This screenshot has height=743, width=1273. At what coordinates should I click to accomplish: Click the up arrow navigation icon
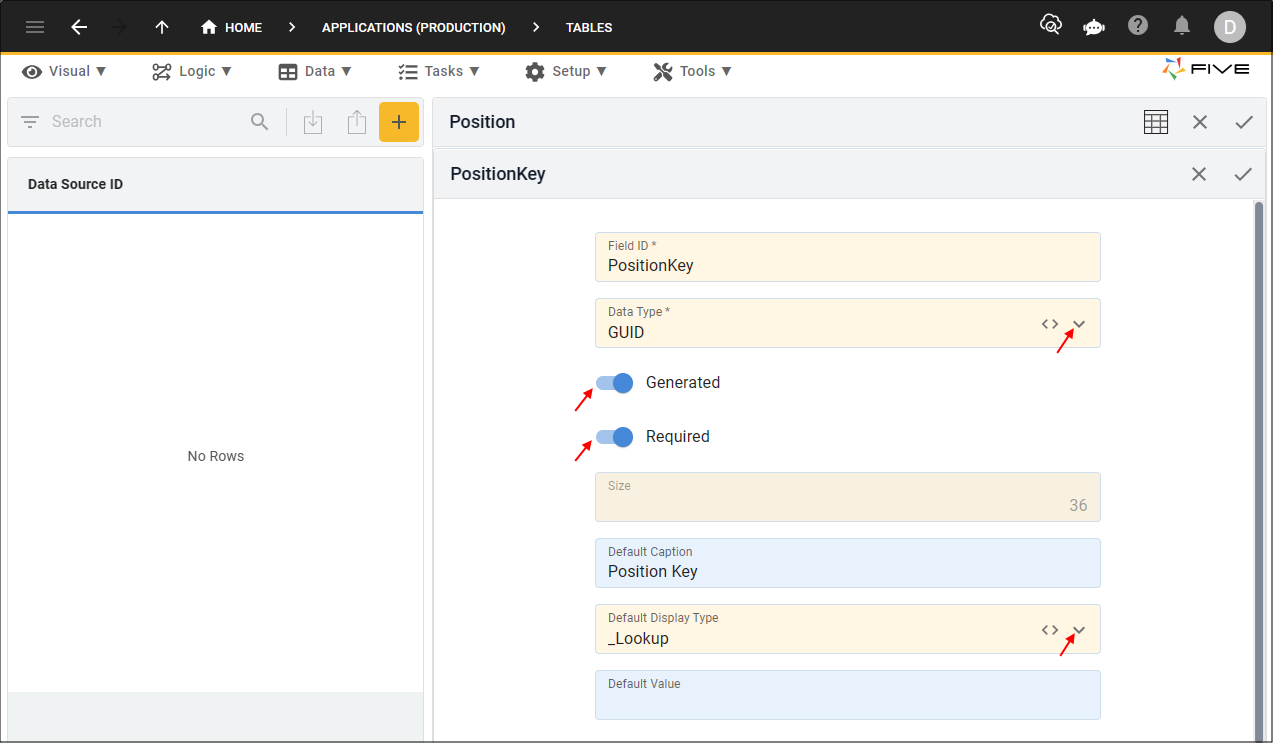pos(162,27)
